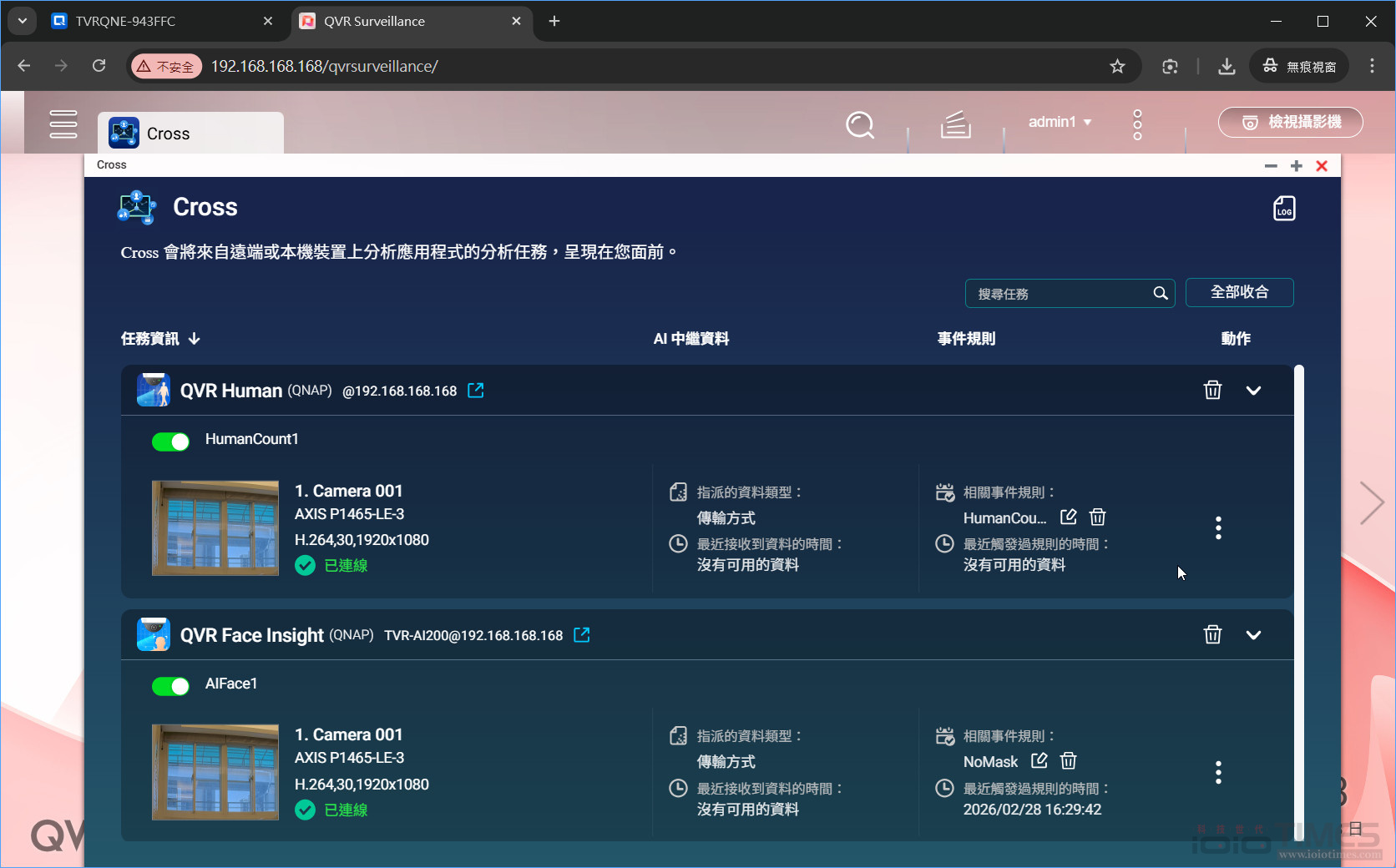Viewport: 1396px width, 868px height.
Task: Click the search icon in the top toolbar
Action: click(x=860, y=125)
